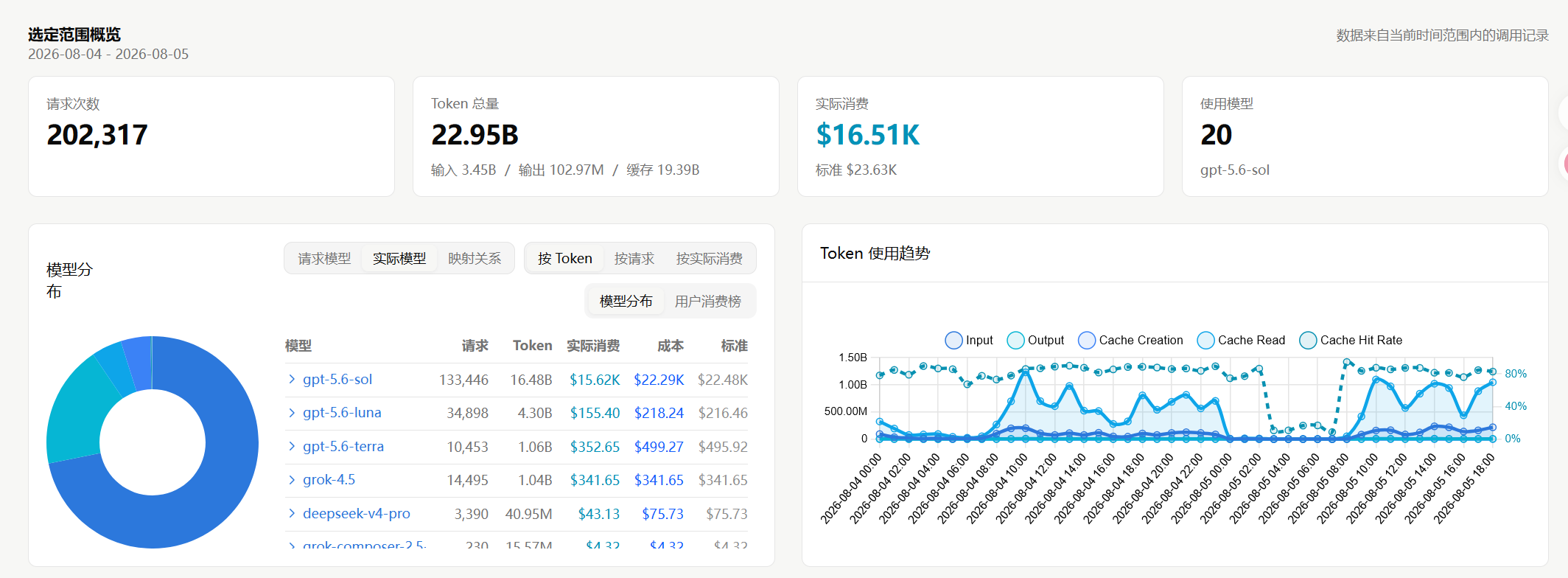
Task: Click the 实际消费 column header
Action: pos(593,346)
